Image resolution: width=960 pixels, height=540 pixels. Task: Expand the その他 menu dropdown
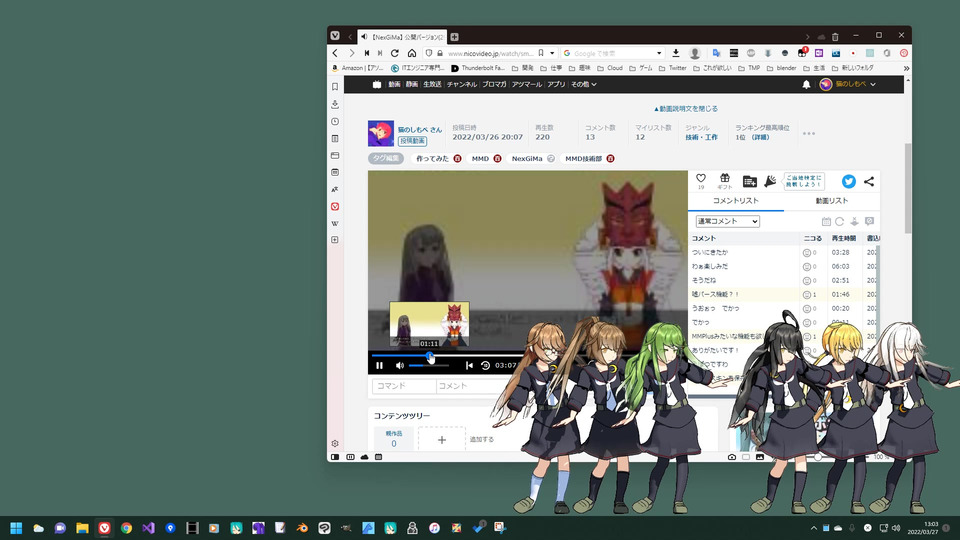coord(583,84)
